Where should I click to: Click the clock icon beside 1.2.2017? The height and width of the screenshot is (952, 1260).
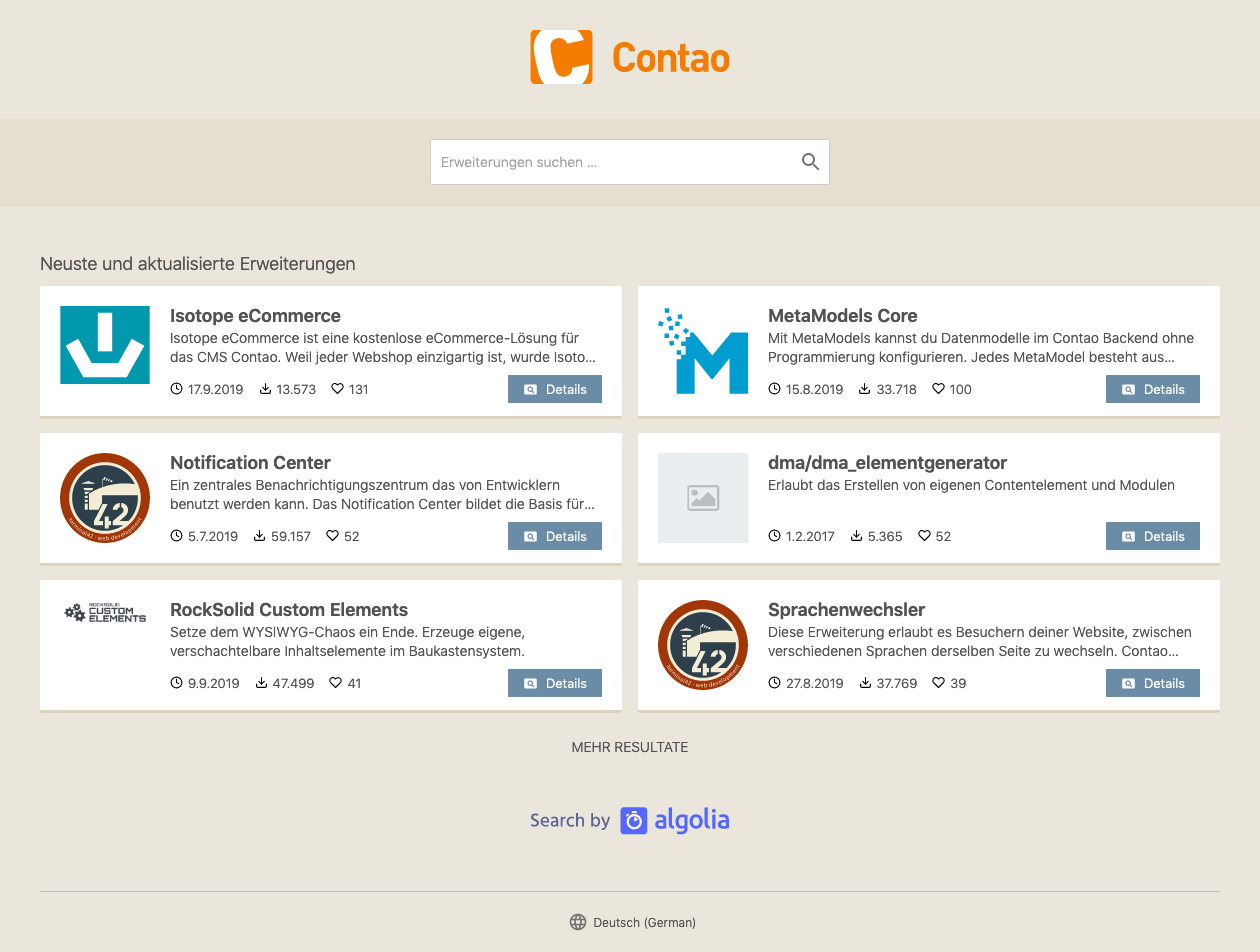pos(774,536)
